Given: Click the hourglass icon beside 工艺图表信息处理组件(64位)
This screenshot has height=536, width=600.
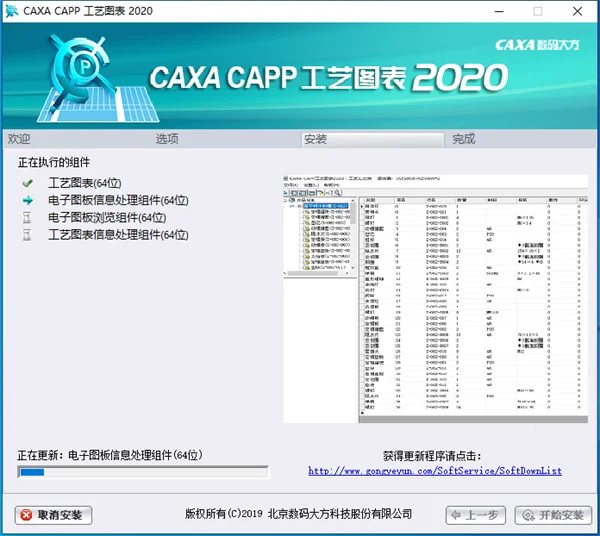Looking at the screenshot, I should (27, 235).
